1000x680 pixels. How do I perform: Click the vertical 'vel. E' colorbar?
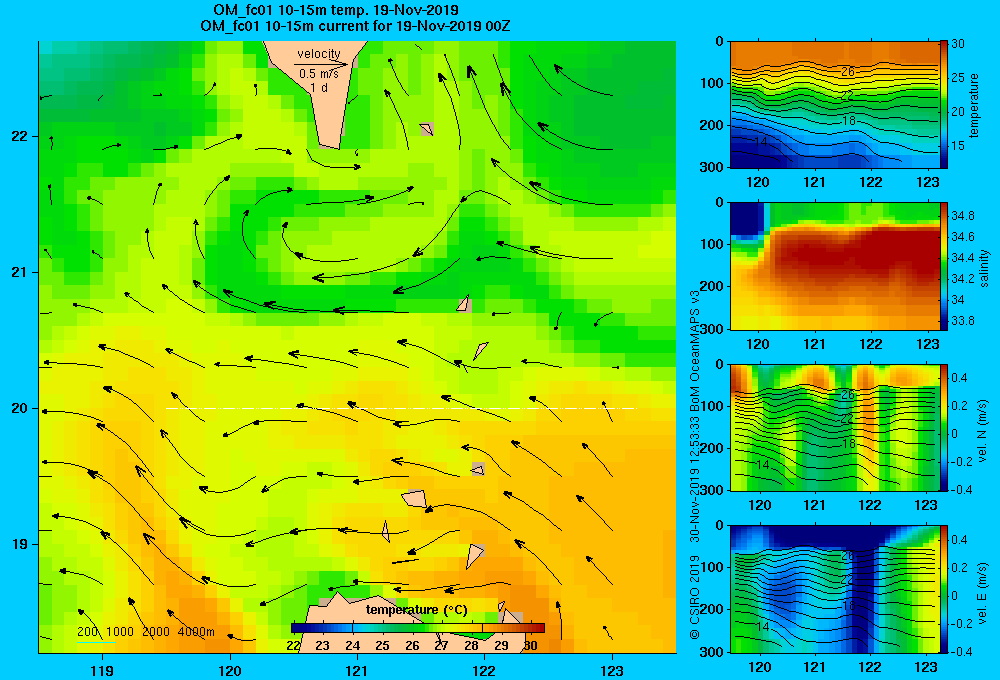pos(944,589)
